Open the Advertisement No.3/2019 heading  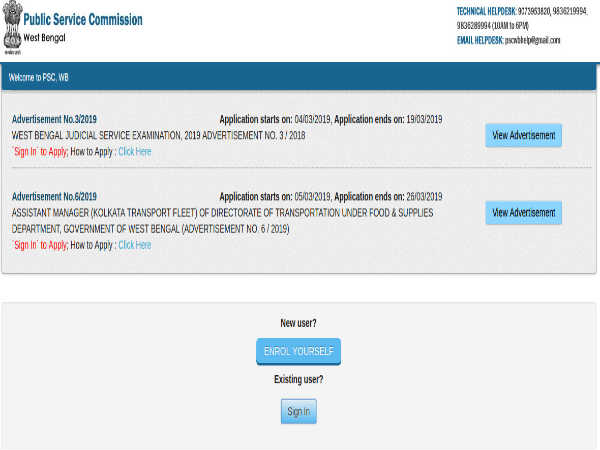click(x=54, y=120)
